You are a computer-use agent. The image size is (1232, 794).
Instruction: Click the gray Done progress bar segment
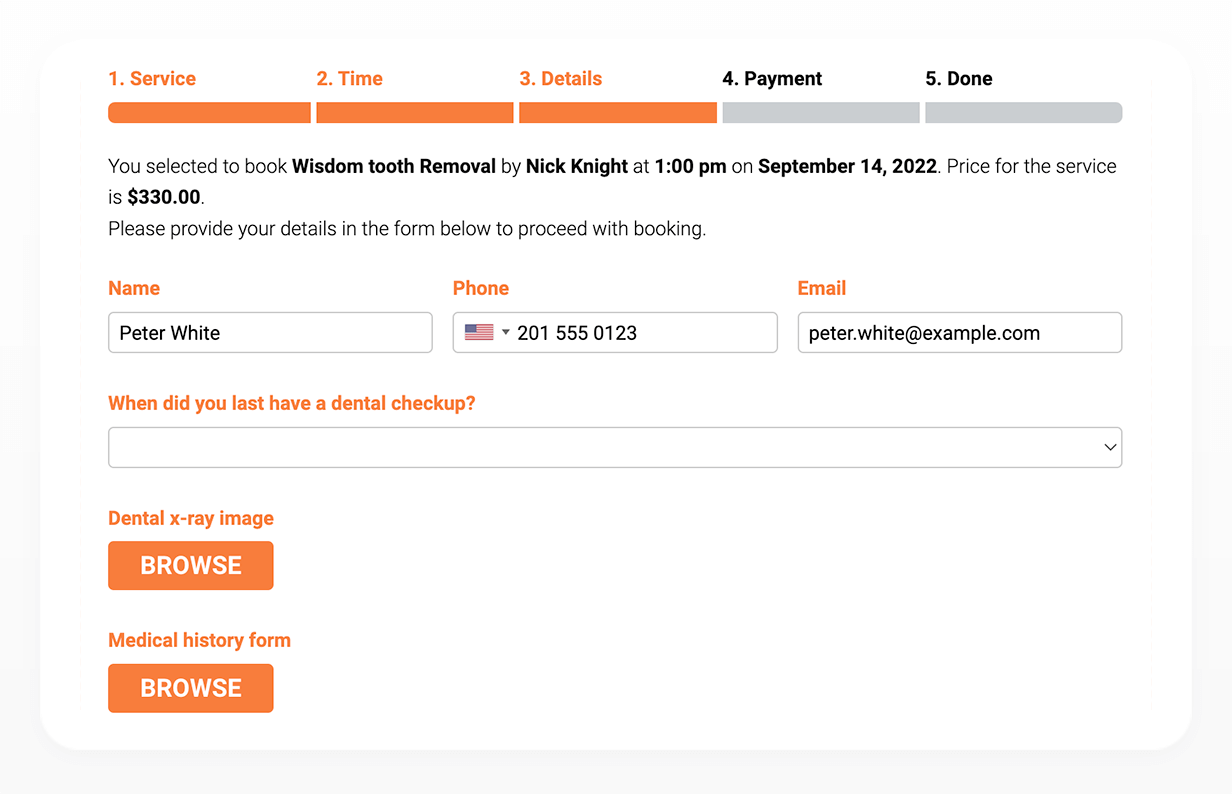tap(1024, 113)
